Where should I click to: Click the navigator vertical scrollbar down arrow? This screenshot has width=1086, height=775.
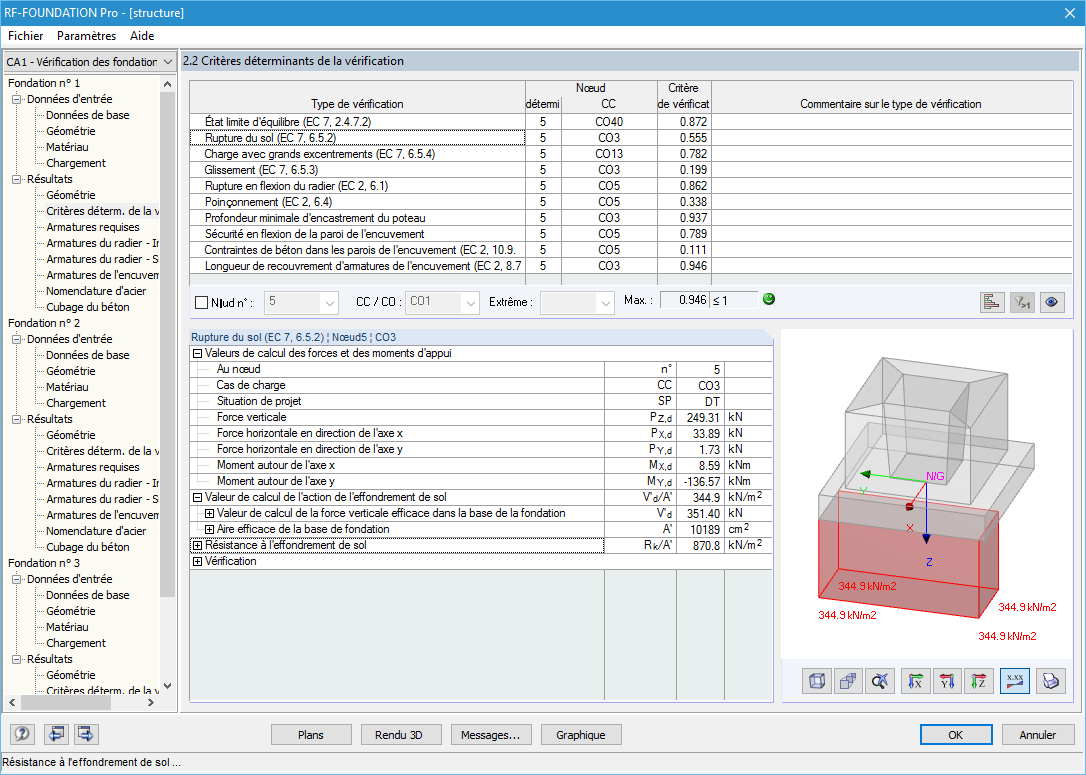pos(167,686)
